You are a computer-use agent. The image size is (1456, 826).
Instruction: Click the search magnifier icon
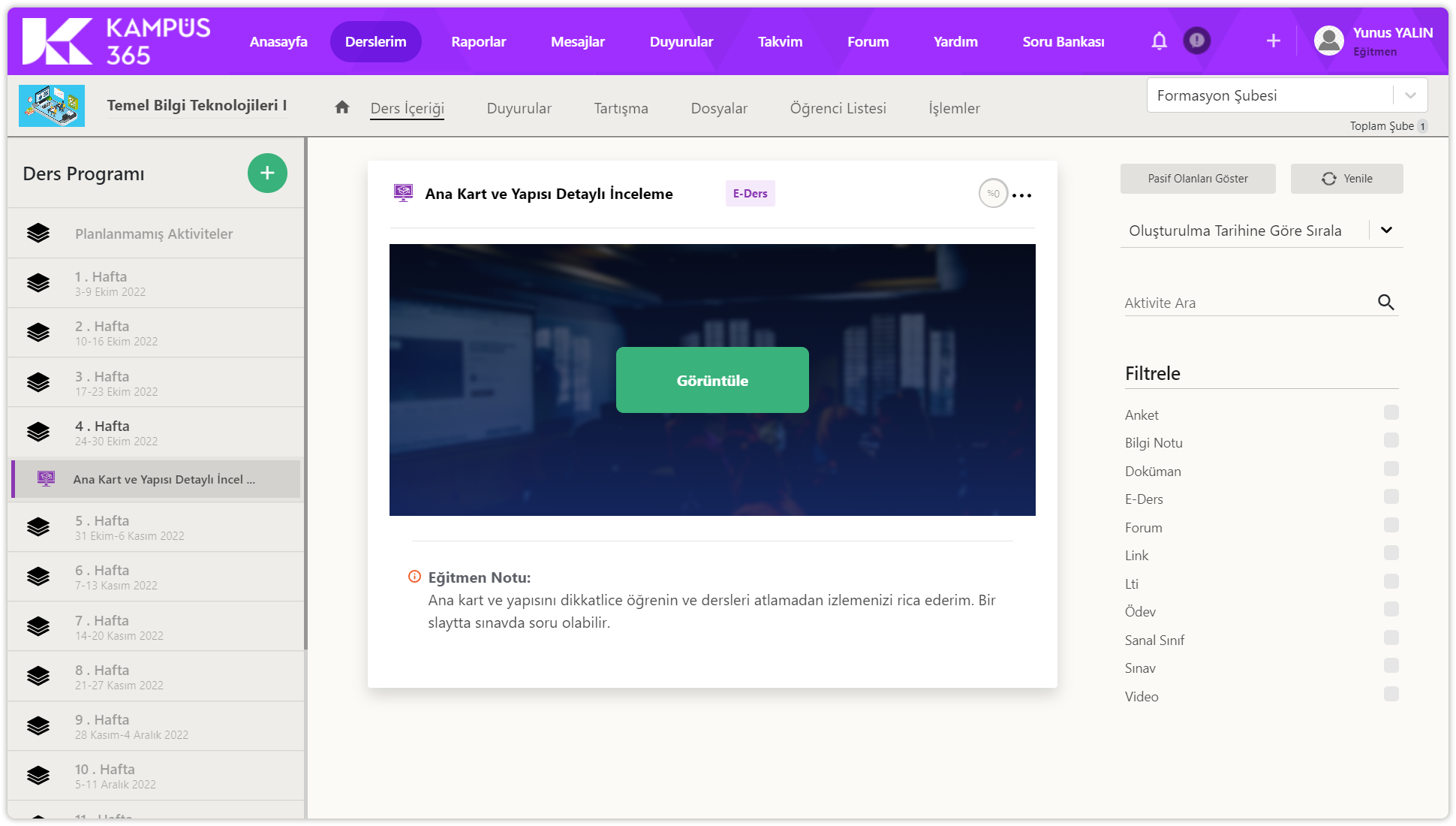tap(1385, 303)
